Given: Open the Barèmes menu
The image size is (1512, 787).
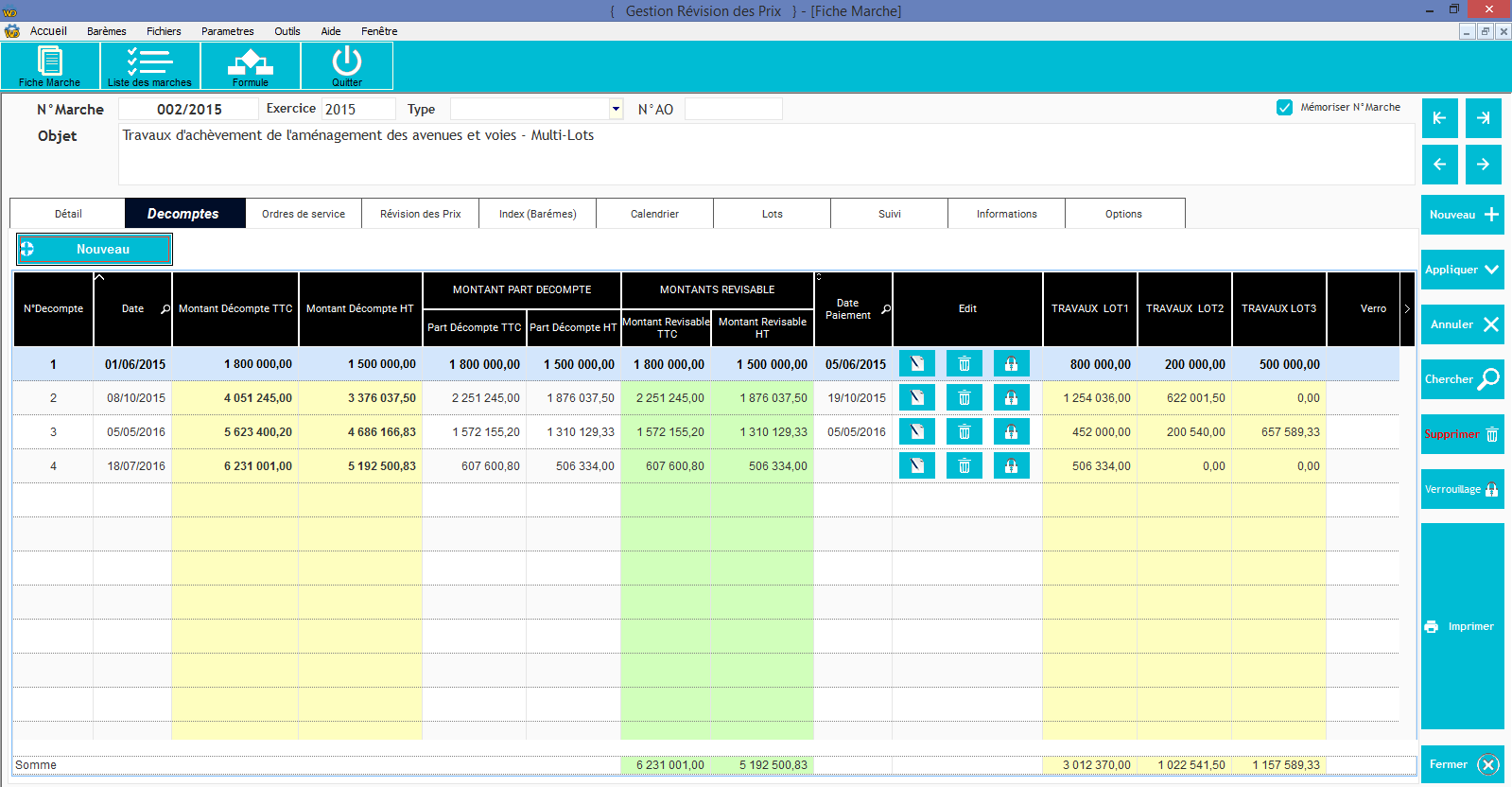Looking at the screenshot, I should [x=106, y=31].
